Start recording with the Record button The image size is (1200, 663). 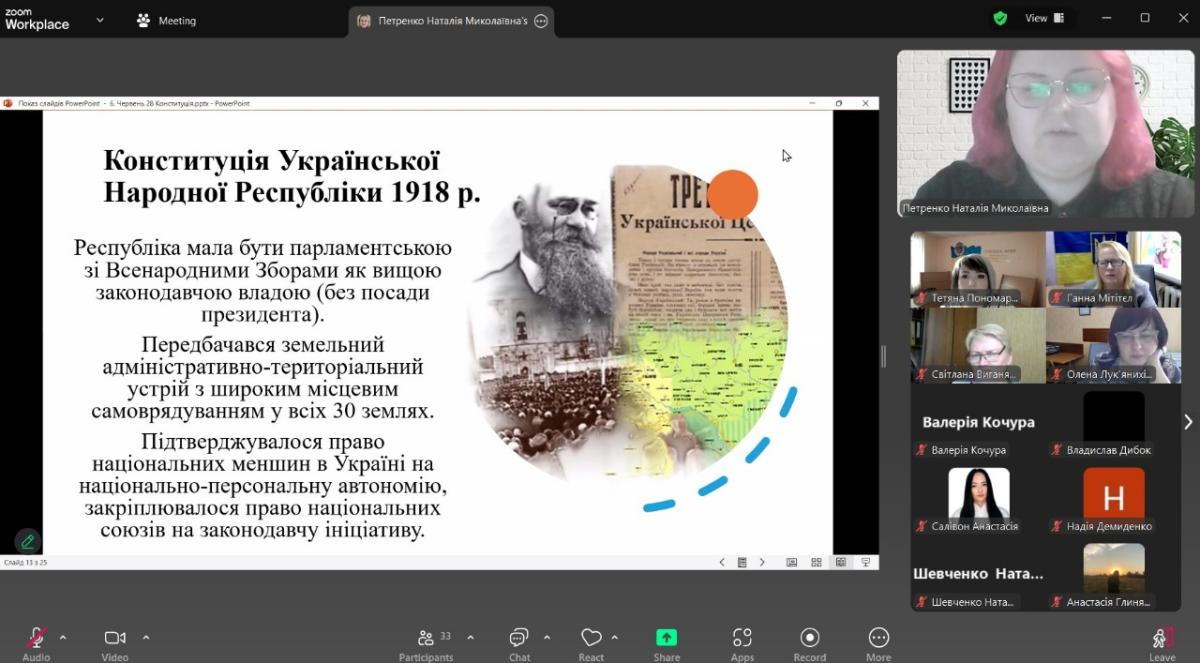point(809,639)
